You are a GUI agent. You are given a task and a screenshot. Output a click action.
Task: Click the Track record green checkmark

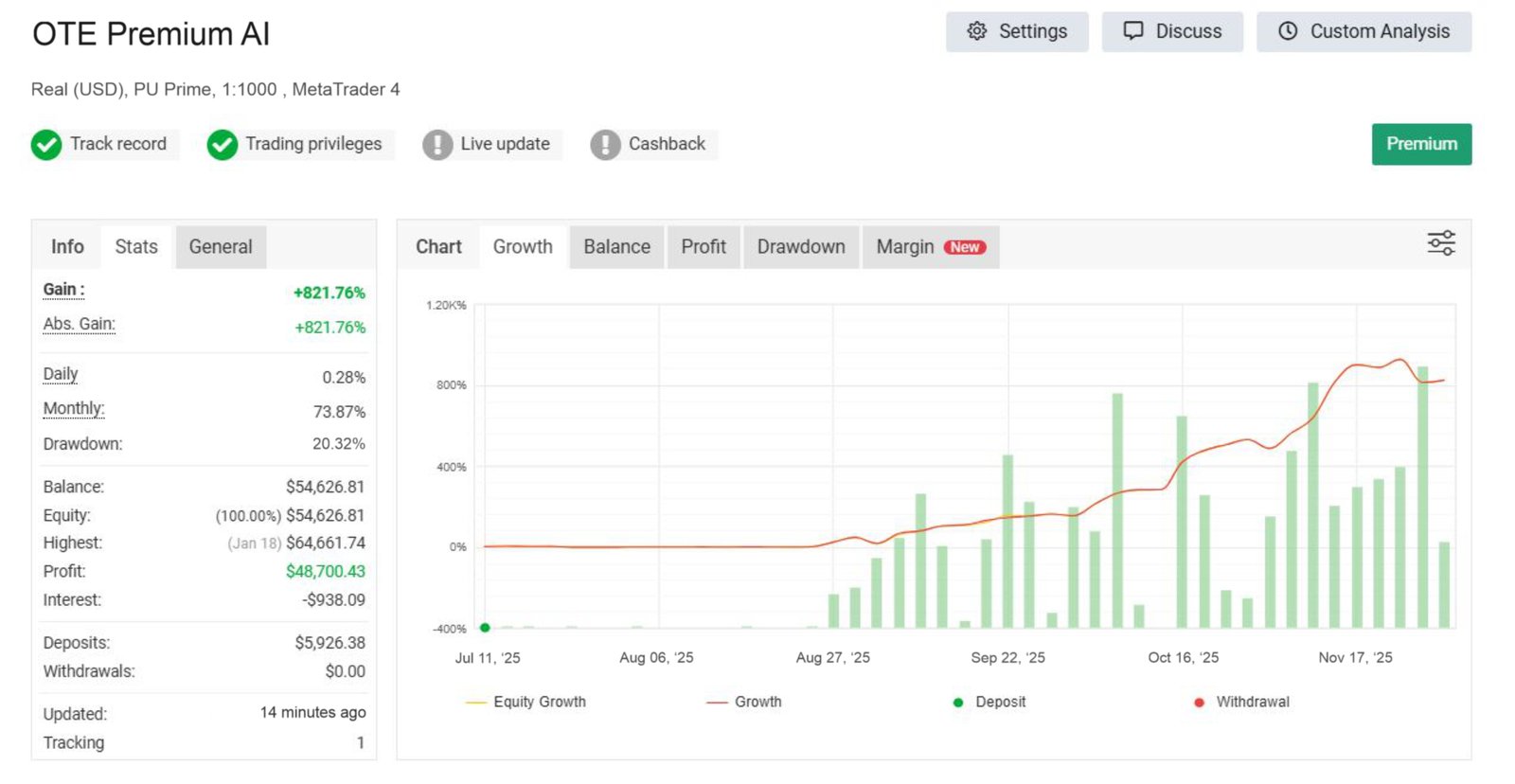46,145
